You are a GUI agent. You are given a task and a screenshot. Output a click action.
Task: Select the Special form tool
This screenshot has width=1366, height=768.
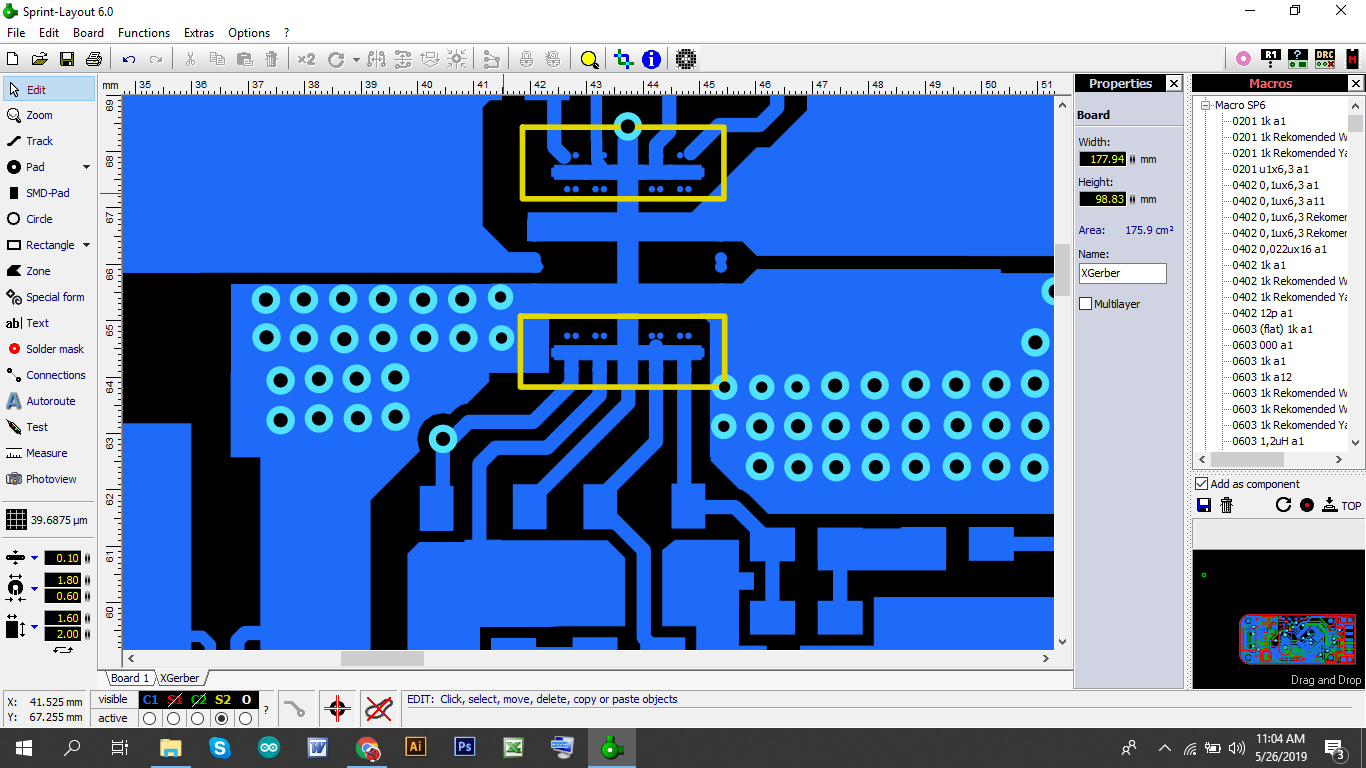pos(48,297)
